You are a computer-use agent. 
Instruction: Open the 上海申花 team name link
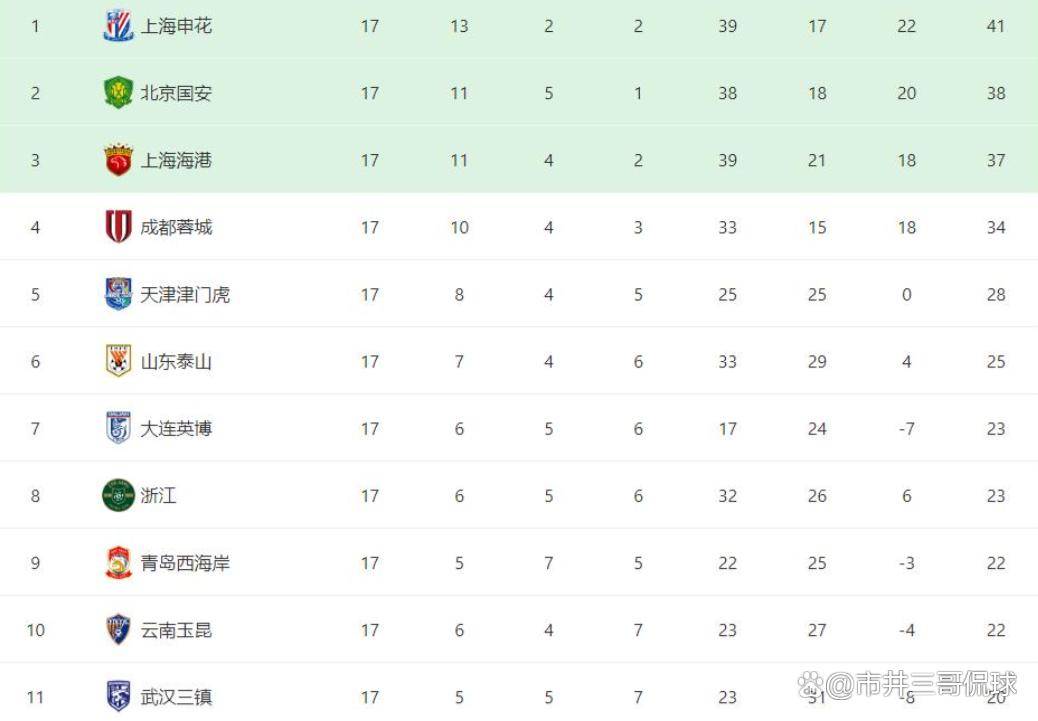[x=176, y=26]
